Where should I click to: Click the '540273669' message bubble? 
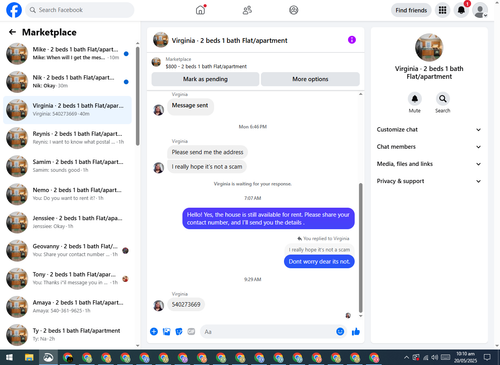pos(186,304)
